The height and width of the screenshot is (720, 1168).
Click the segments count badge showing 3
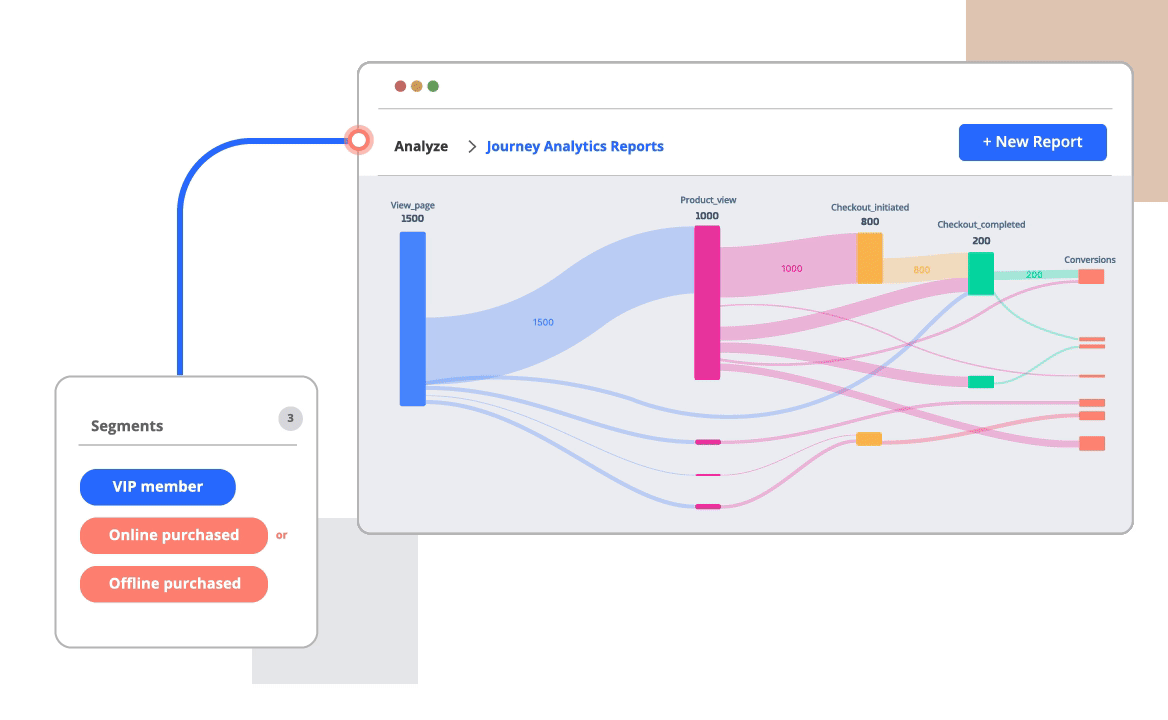tap(290, 418)
